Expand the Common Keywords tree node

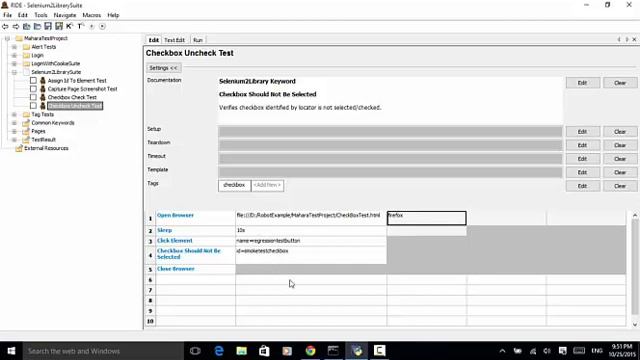(14, 122)
